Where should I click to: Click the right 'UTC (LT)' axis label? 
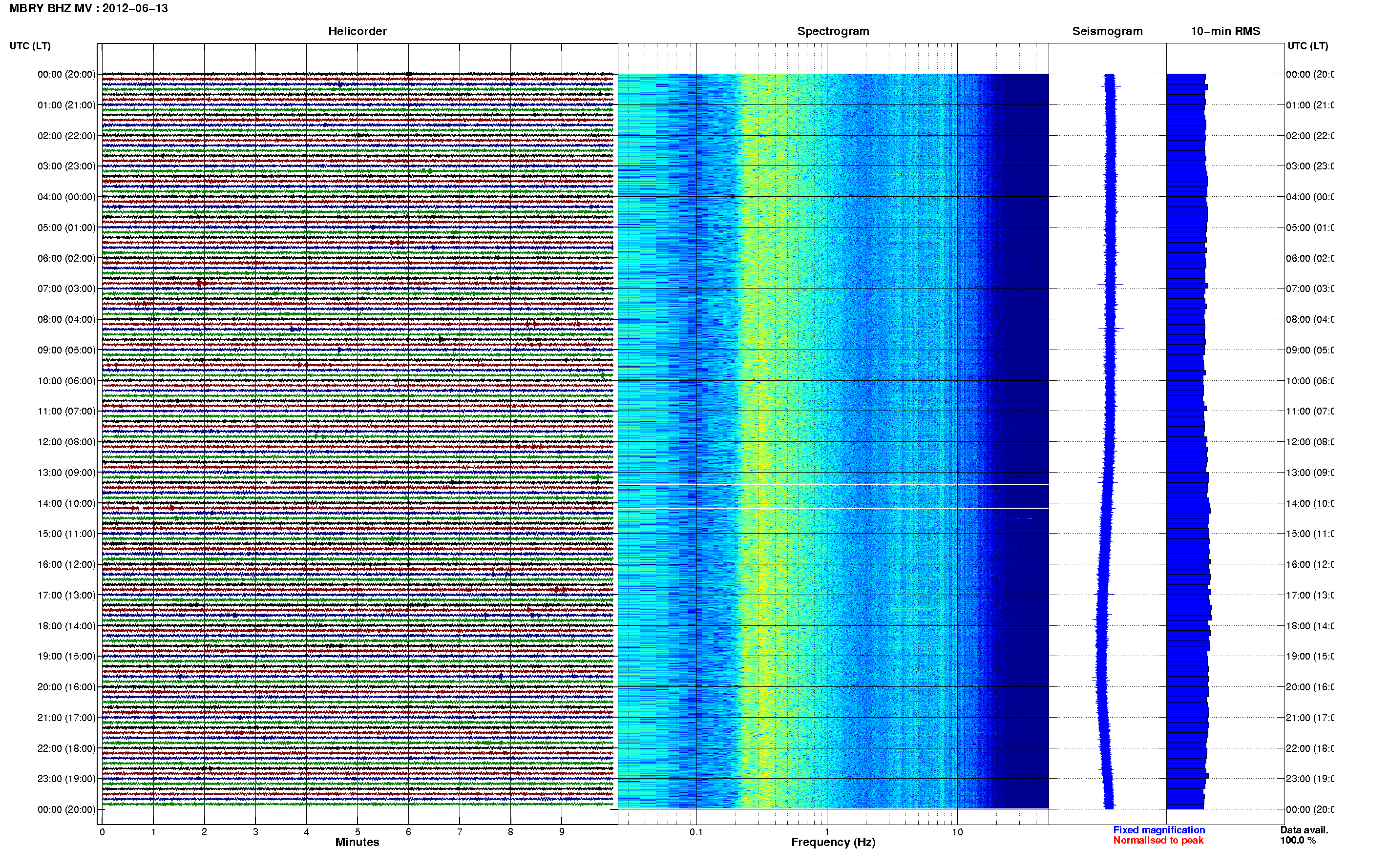[1307, 46]
